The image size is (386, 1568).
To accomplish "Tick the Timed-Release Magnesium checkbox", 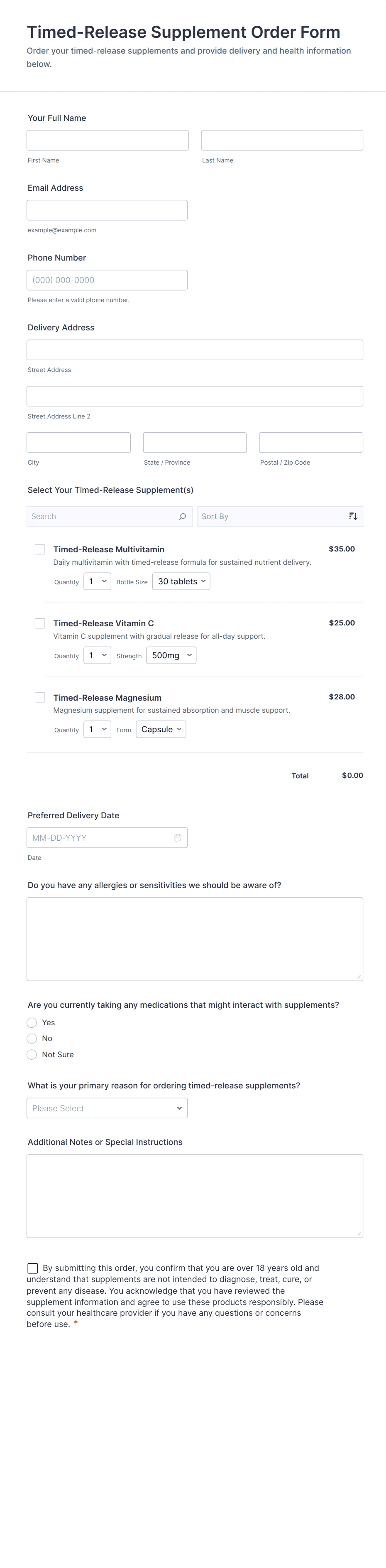I will click(40, 698).
